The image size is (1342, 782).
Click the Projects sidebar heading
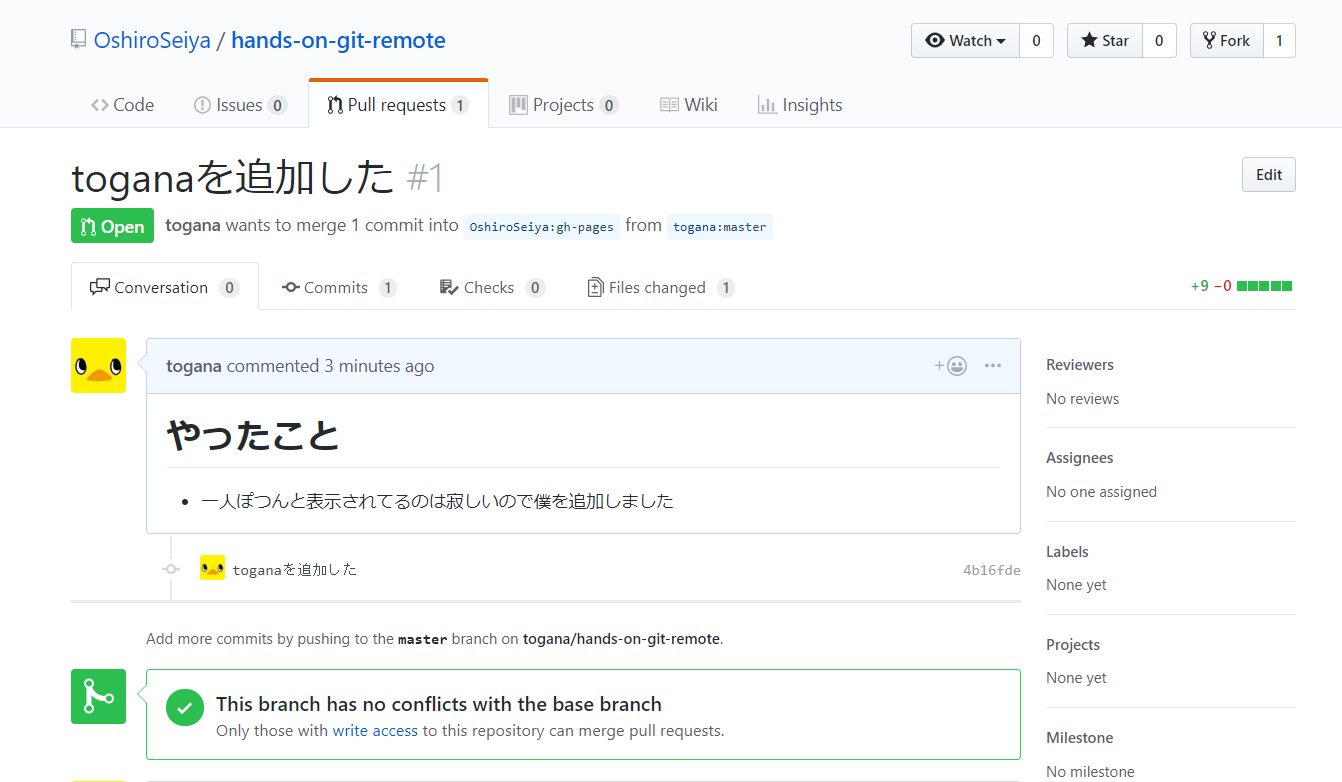[x=1073, y=645]
